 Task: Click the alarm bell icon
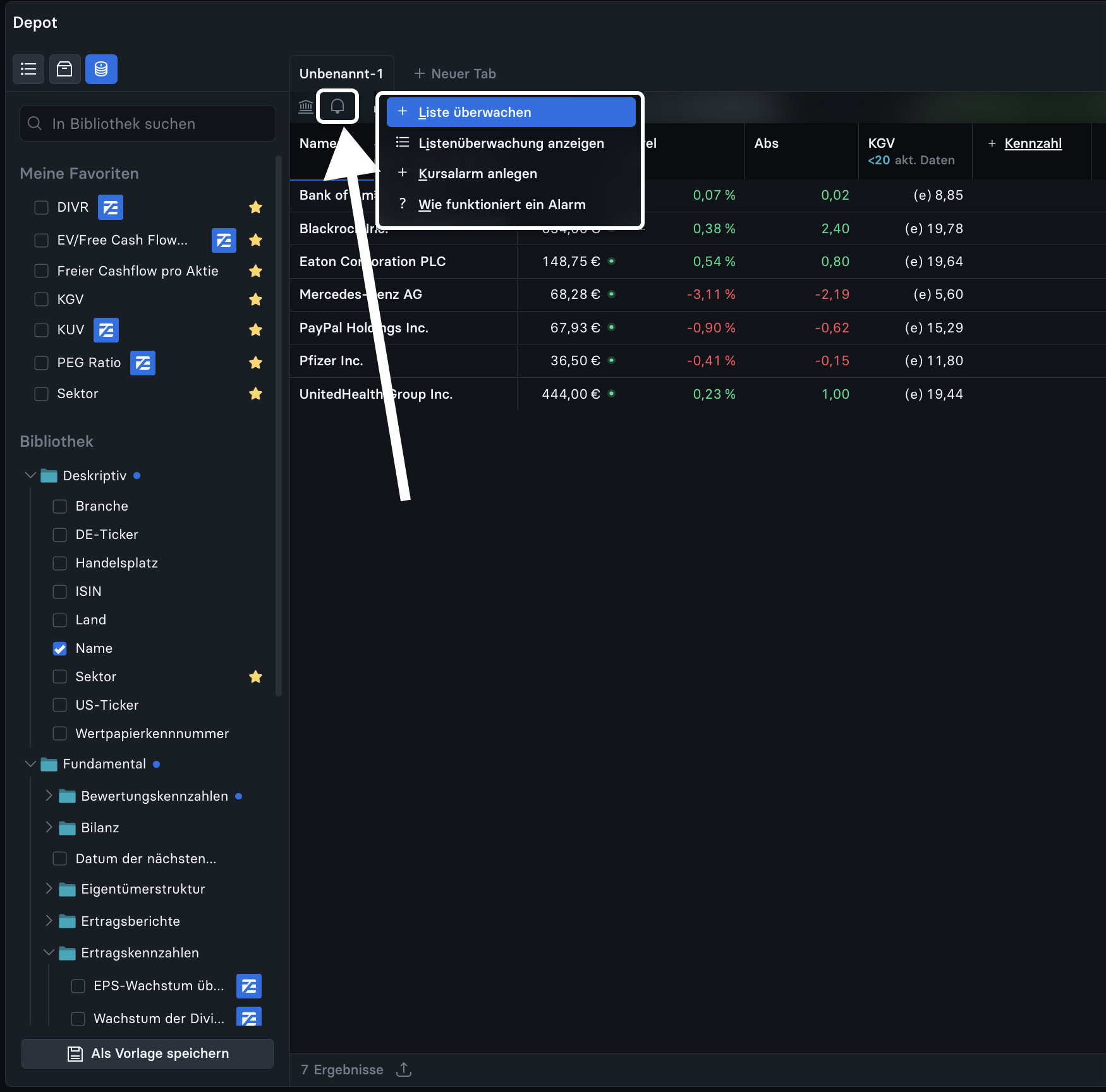[337, 106]
